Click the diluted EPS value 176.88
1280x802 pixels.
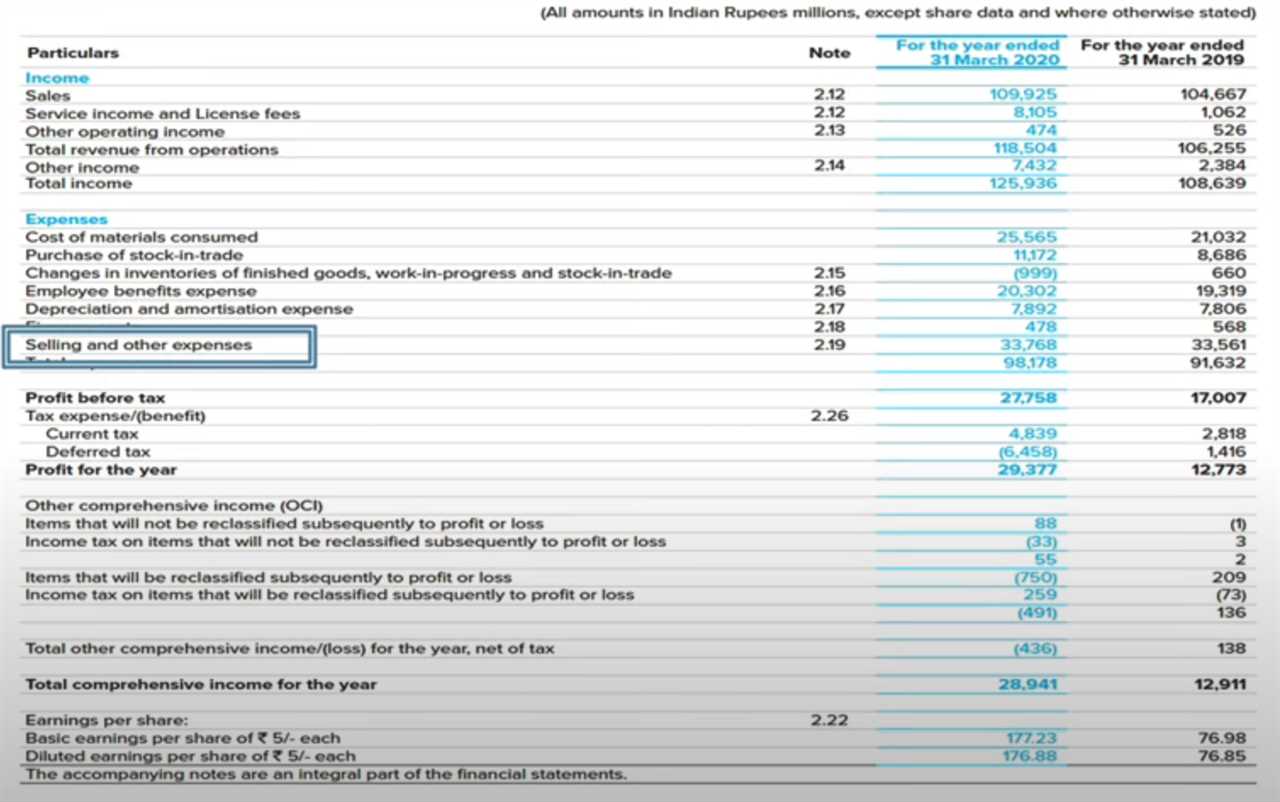pyautogui.click(x=1030, y=757)
